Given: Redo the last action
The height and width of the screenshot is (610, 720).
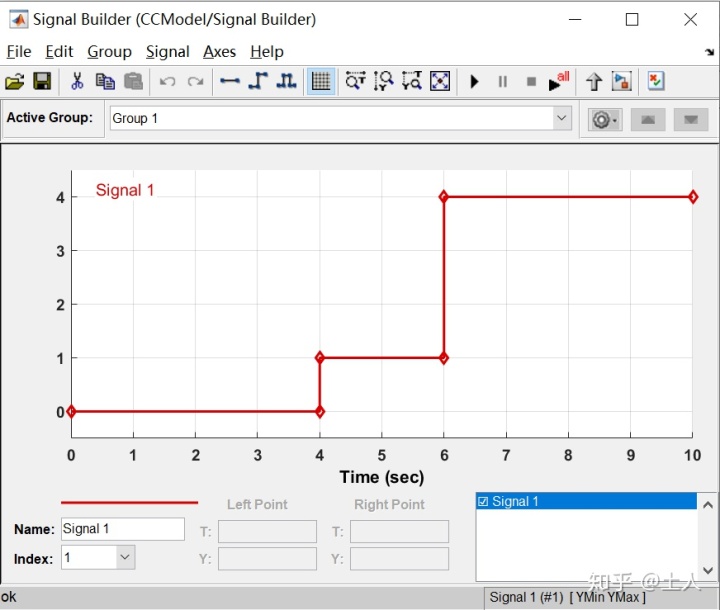Looking at the screenshot, I should [195, 82].
